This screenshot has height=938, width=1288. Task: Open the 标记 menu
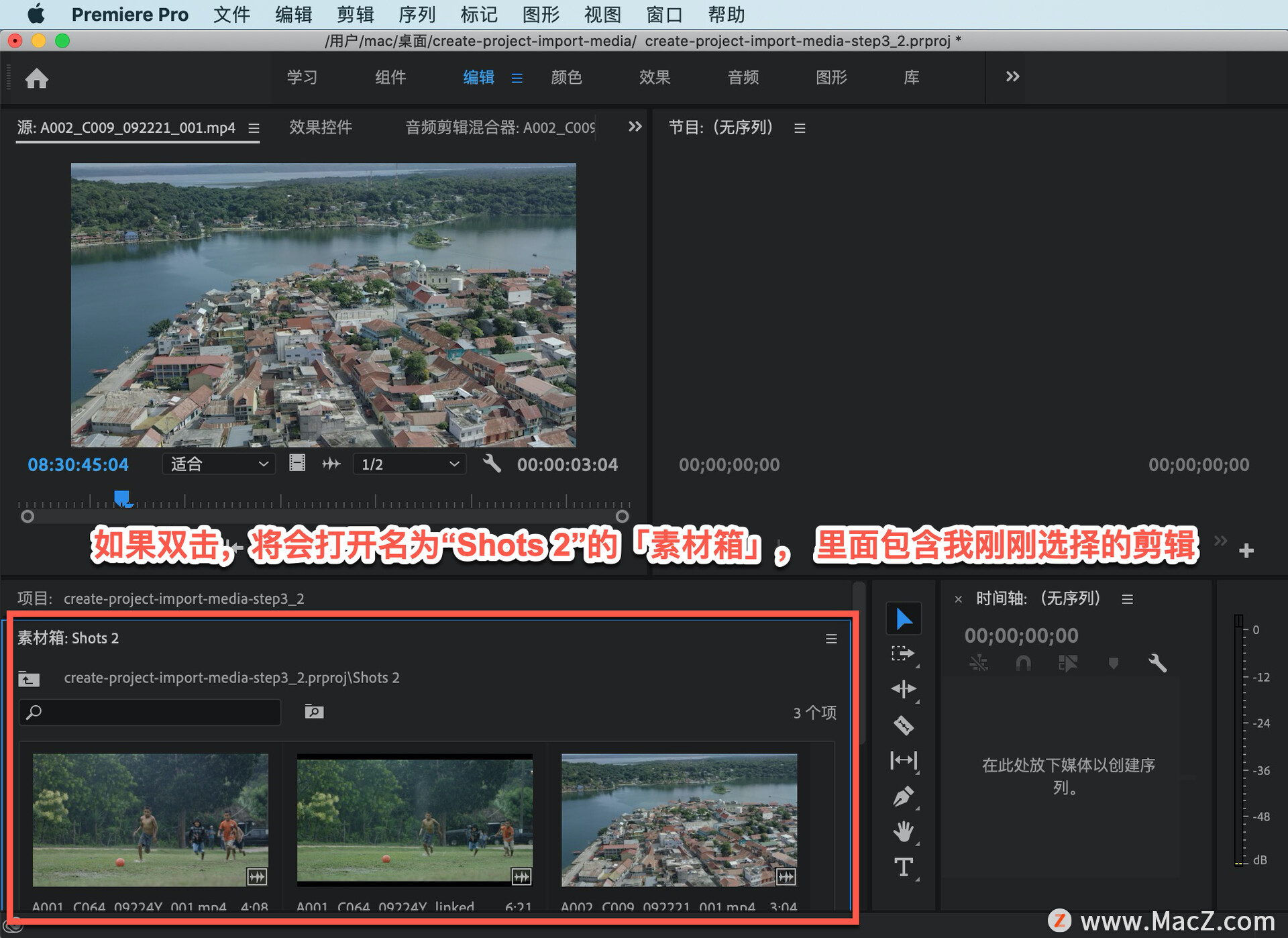(479, 14)
